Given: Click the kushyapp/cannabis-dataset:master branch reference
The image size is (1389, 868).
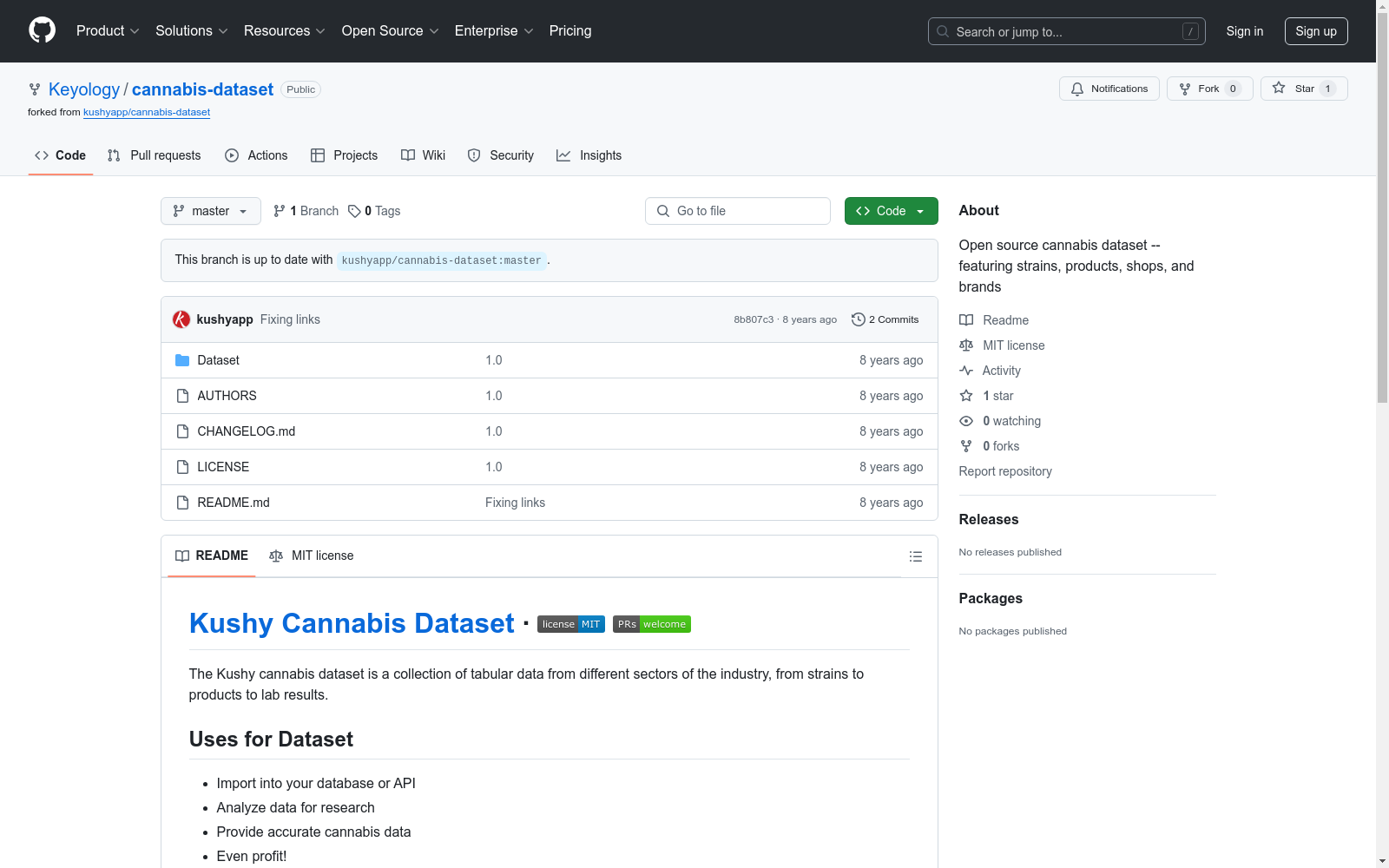Looking at the screenshot, I should pos(441,260).
